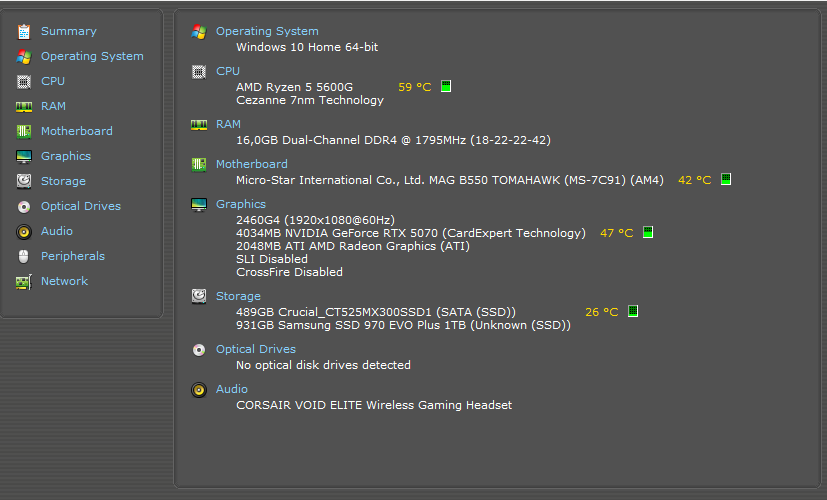The height and width of the screenshot is (500, 827).
Task: Open the Graphics sidebar entry
Action: (x=66, y=156)
